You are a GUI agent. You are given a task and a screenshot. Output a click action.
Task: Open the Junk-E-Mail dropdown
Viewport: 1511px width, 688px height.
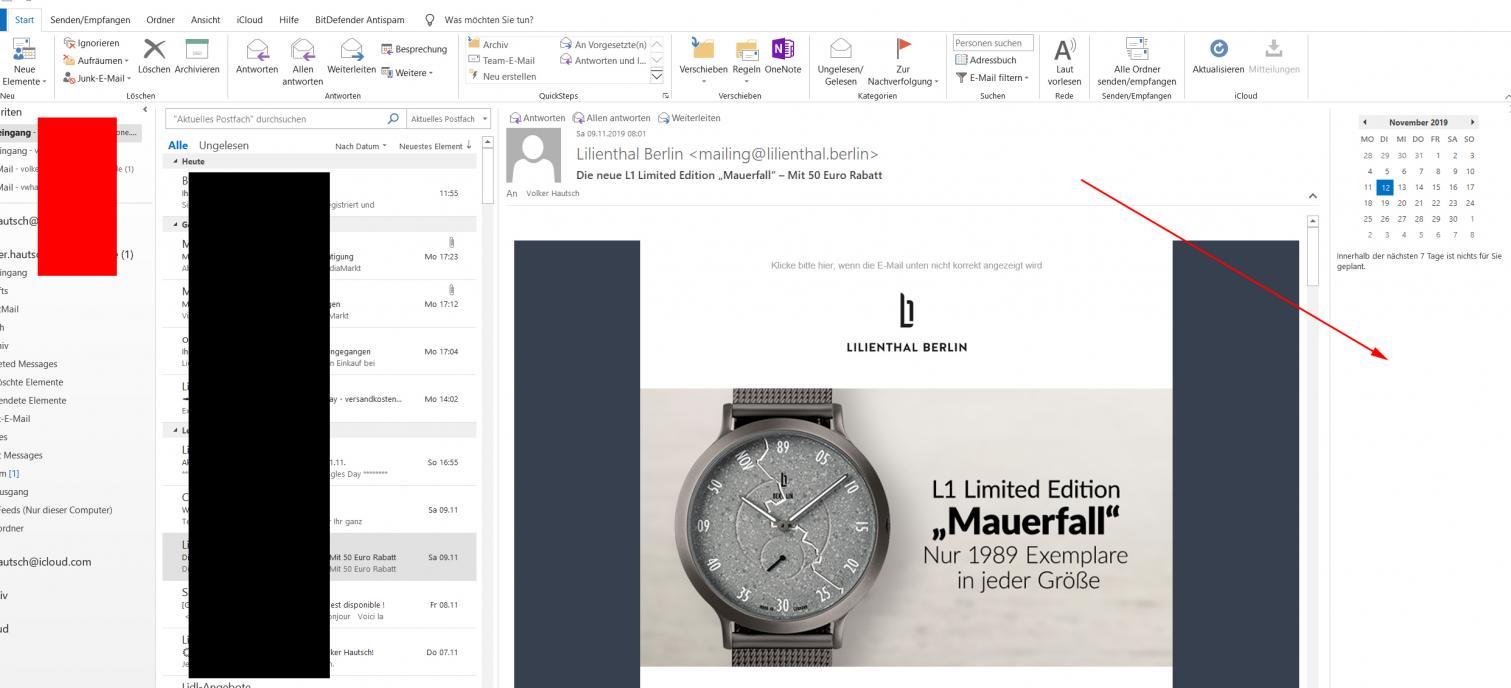click(97, 78)
